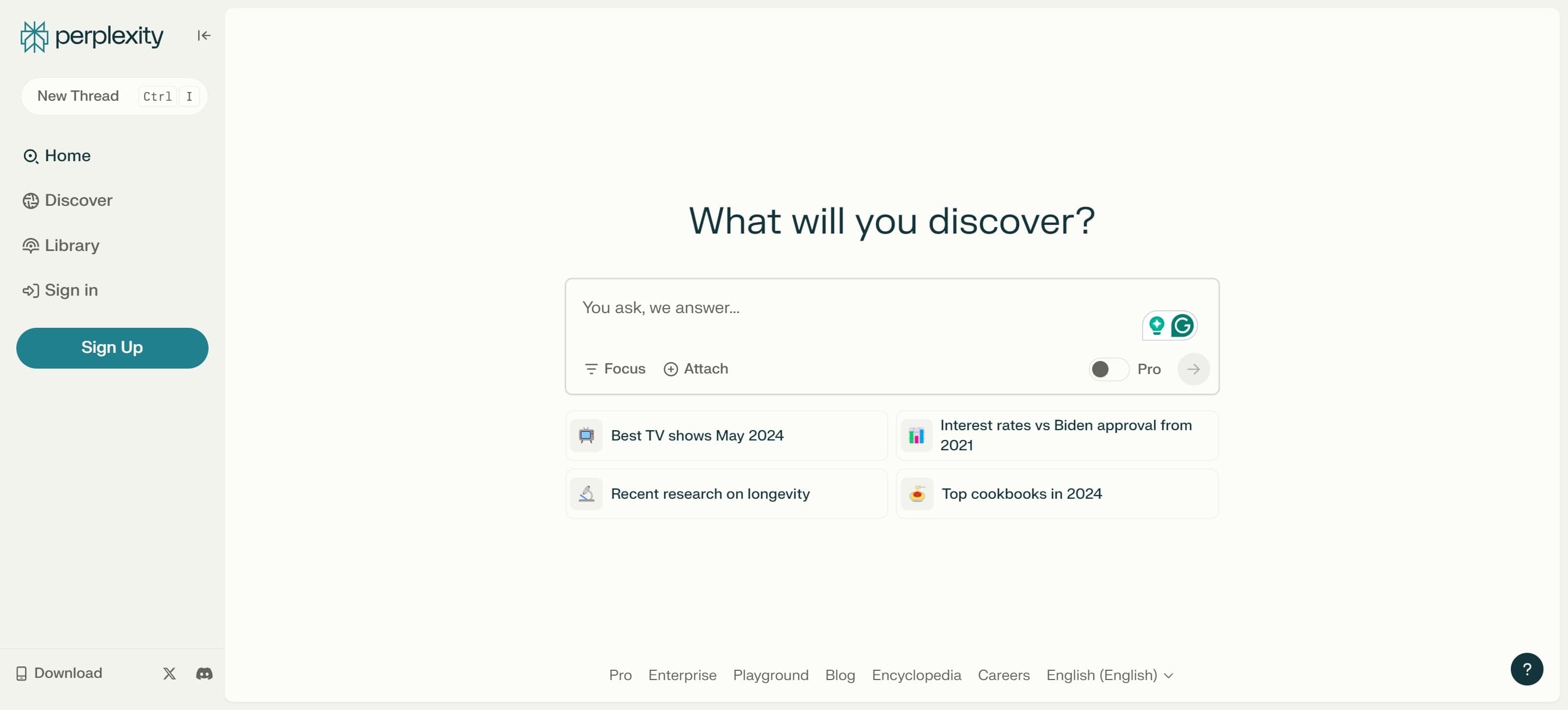The height and width of the screenshot is (710, 1568).
Task: Start a New Thread
Action: tap(114, 96)
